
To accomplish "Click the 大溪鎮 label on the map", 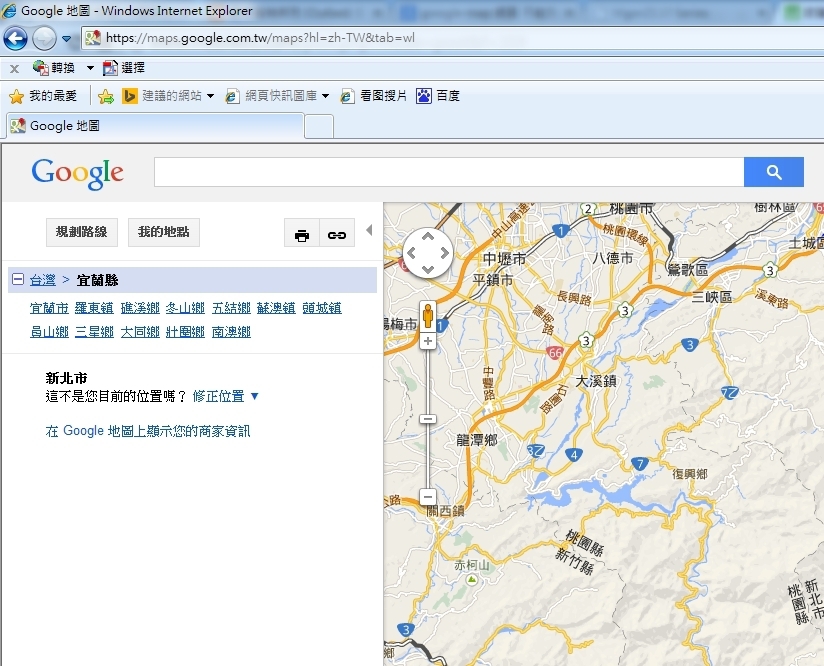I will tap(596, 381).
